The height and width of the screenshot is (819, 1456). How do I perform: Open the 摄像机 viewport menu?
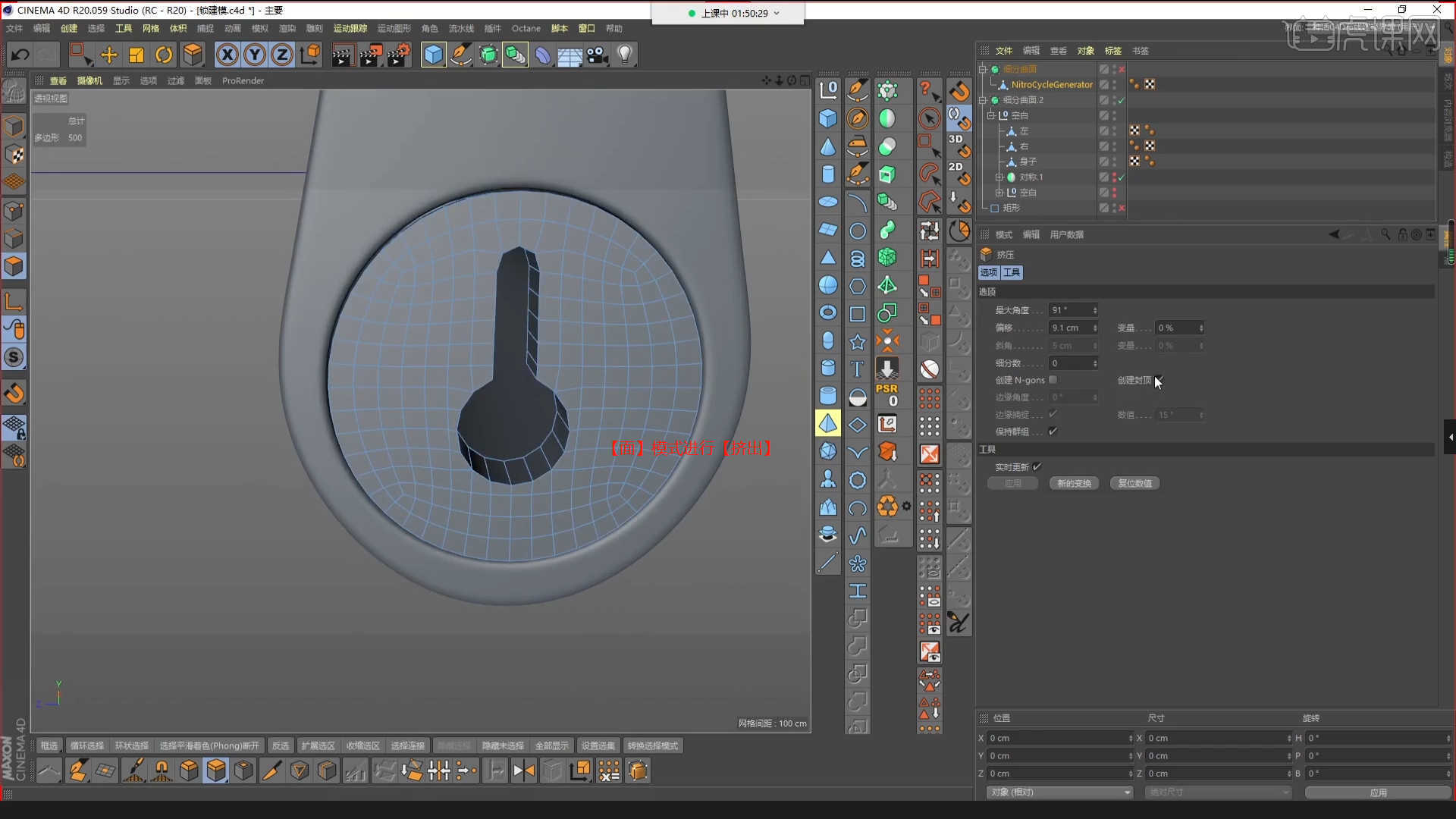pyautogui.click(x=89, y=80)
